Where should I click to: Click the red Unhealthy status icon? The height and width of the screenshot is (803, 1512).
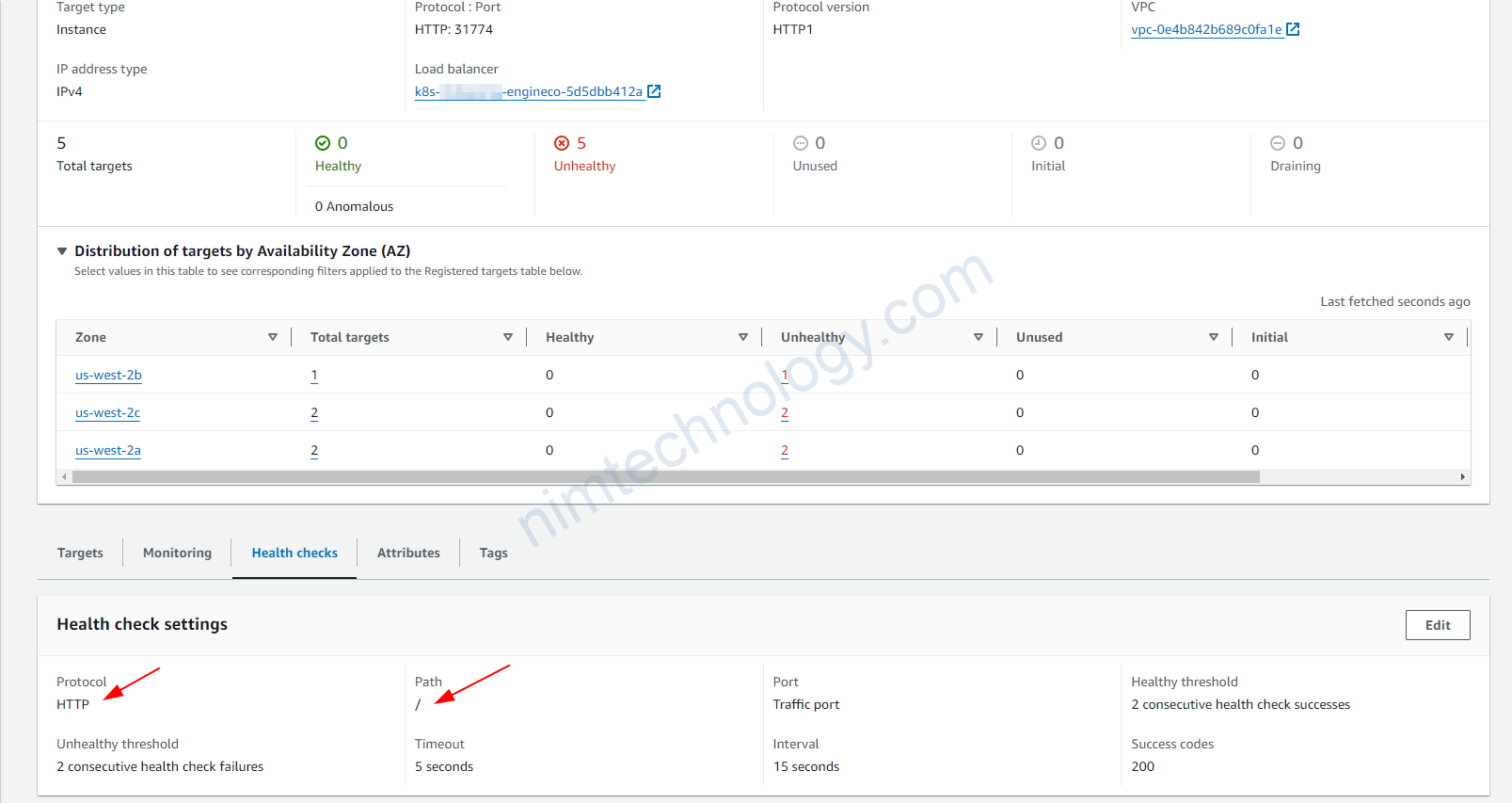coord(562,143)
